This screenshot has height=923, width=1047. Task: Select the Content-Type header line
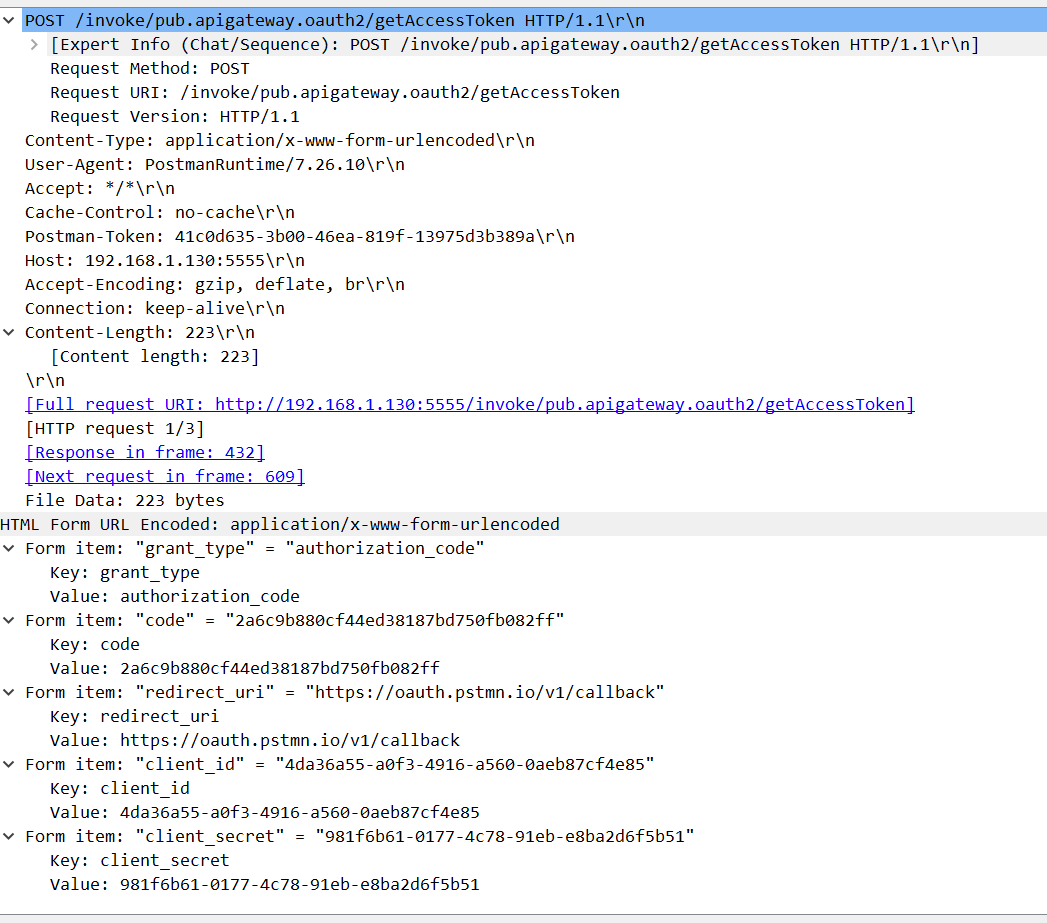tap(279, 140)
